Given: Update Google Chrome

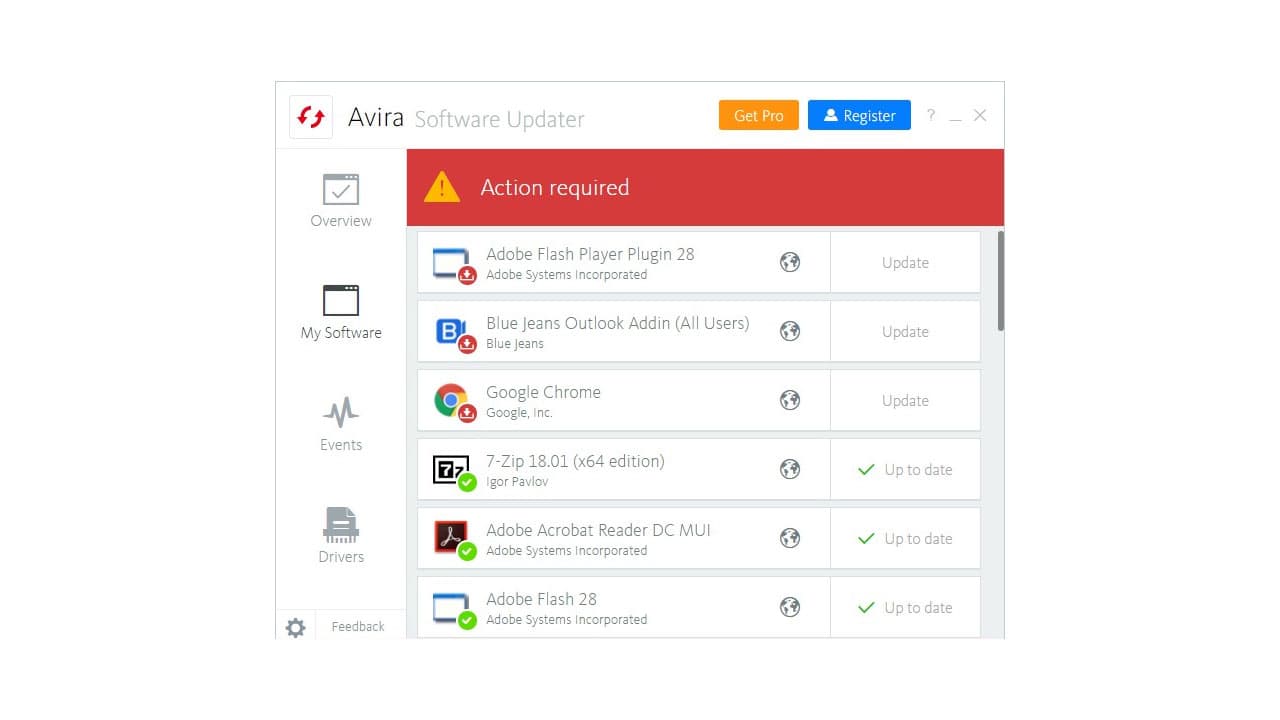Looking at the screenshot, I should click(x=904, y=400).
